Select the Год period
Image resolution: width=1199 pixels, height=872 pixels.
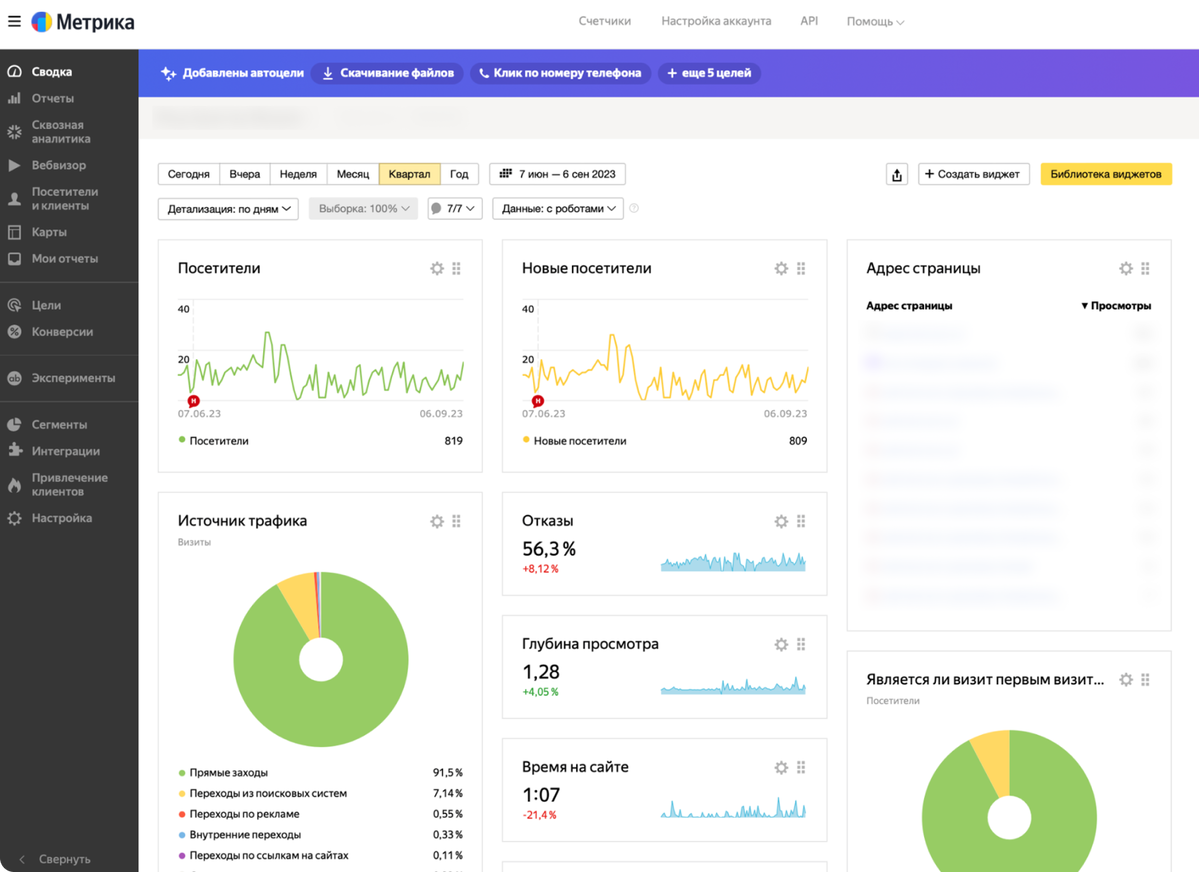click(459, 174)
